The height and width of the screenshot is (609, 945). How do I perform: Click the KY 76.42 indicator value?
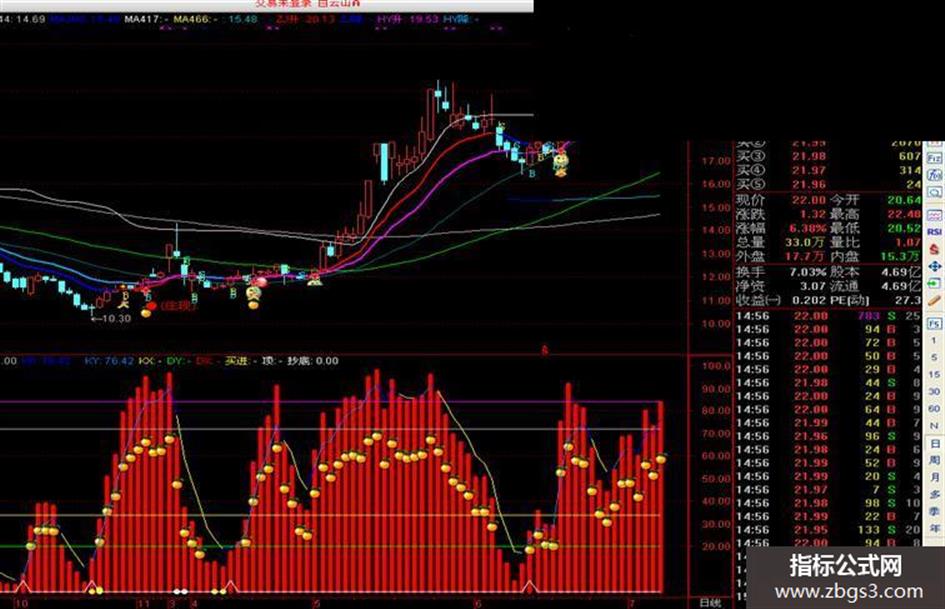(x=110, y=361)
